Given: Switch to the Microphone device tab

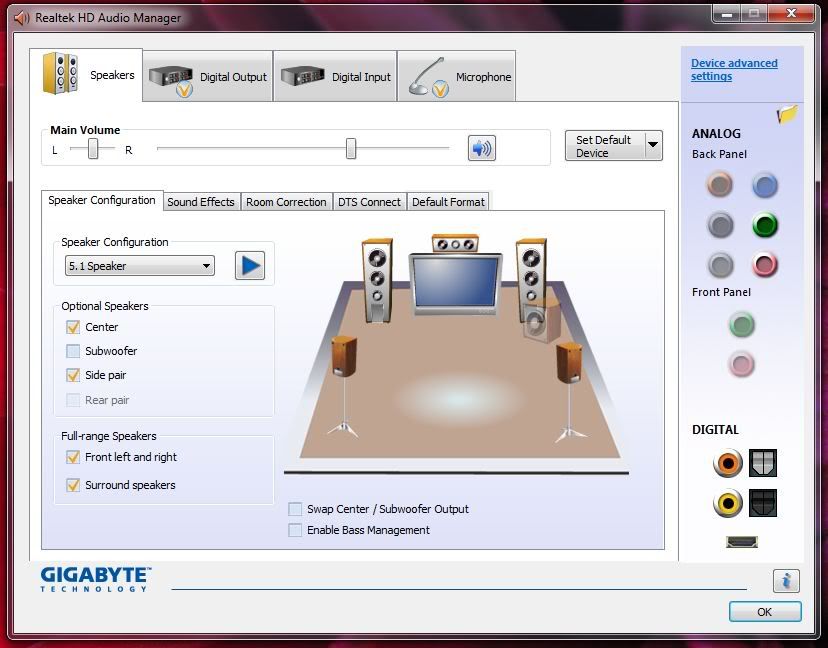Looking at the screenshot, I should (x=459, y=77).
